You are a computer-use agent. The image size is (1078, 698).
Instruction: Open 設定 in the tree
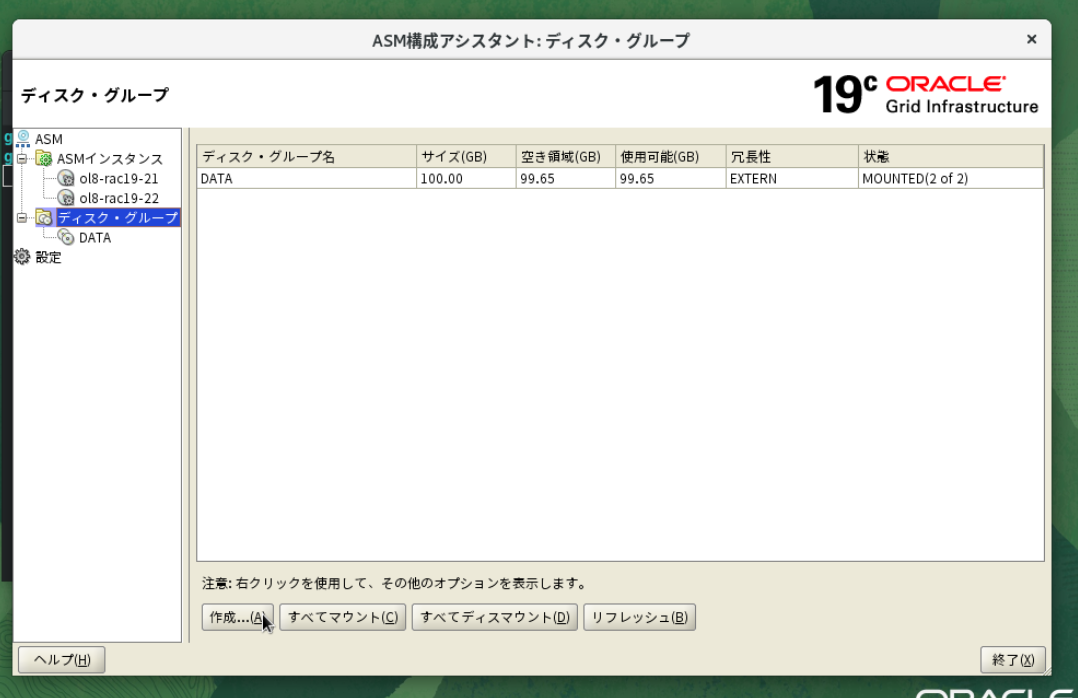click(x=48, y=257)
